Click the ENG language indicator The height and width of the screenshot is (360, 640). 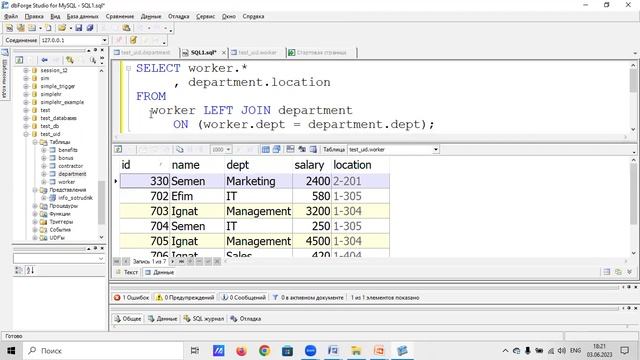click(x=575, y=351)
